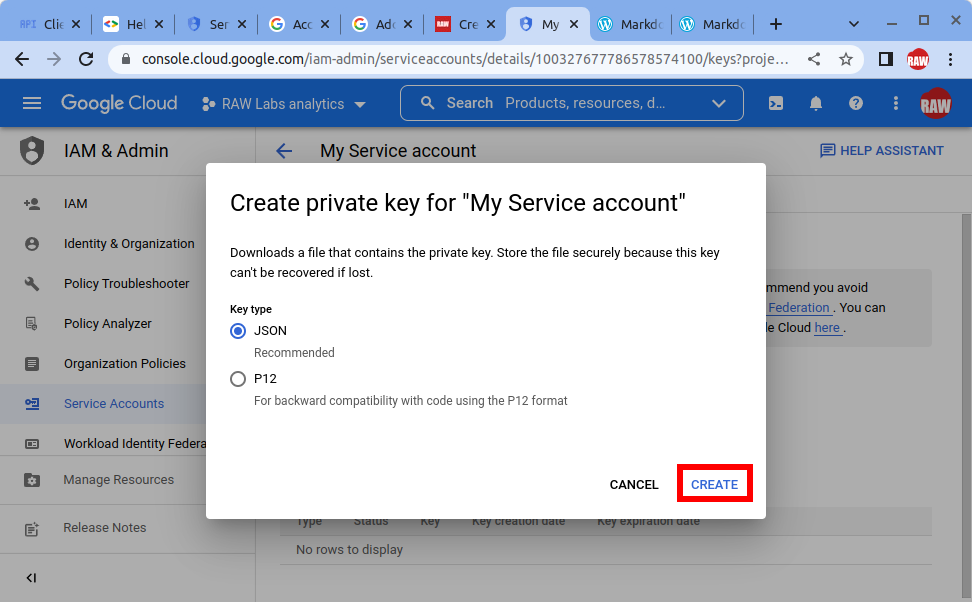Click the URL address bar
Screen dimensions: 972x602
(465, 59)
